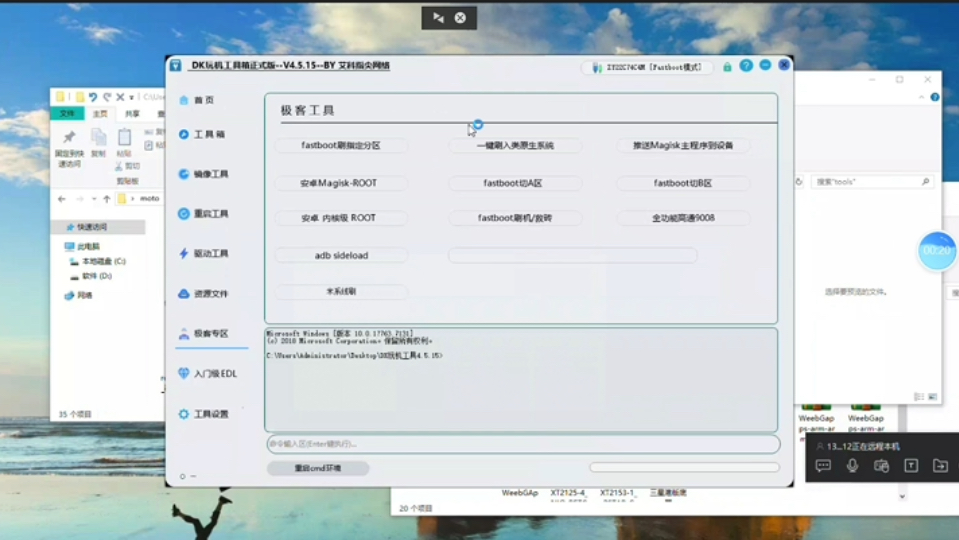Collapse ribbon chevron in right Explorer window

click(x=922, y=97)
